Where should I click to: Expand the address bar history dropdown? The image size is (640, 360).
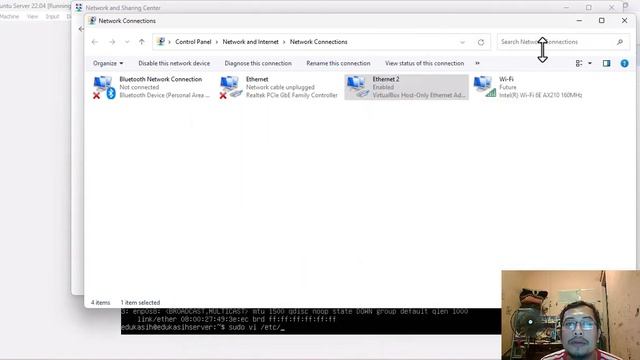tap(462, 42)
